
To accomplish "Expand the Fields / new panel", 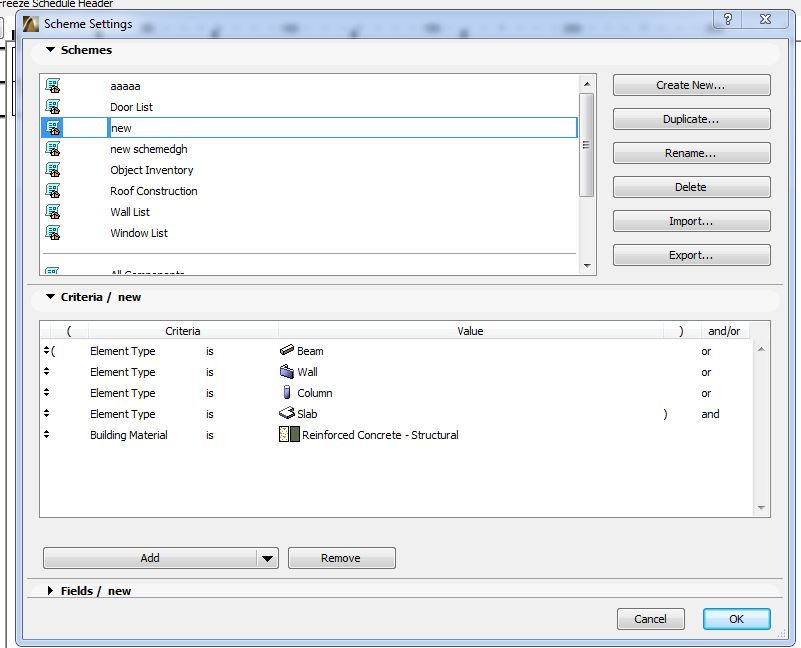I will click(50, 590).
